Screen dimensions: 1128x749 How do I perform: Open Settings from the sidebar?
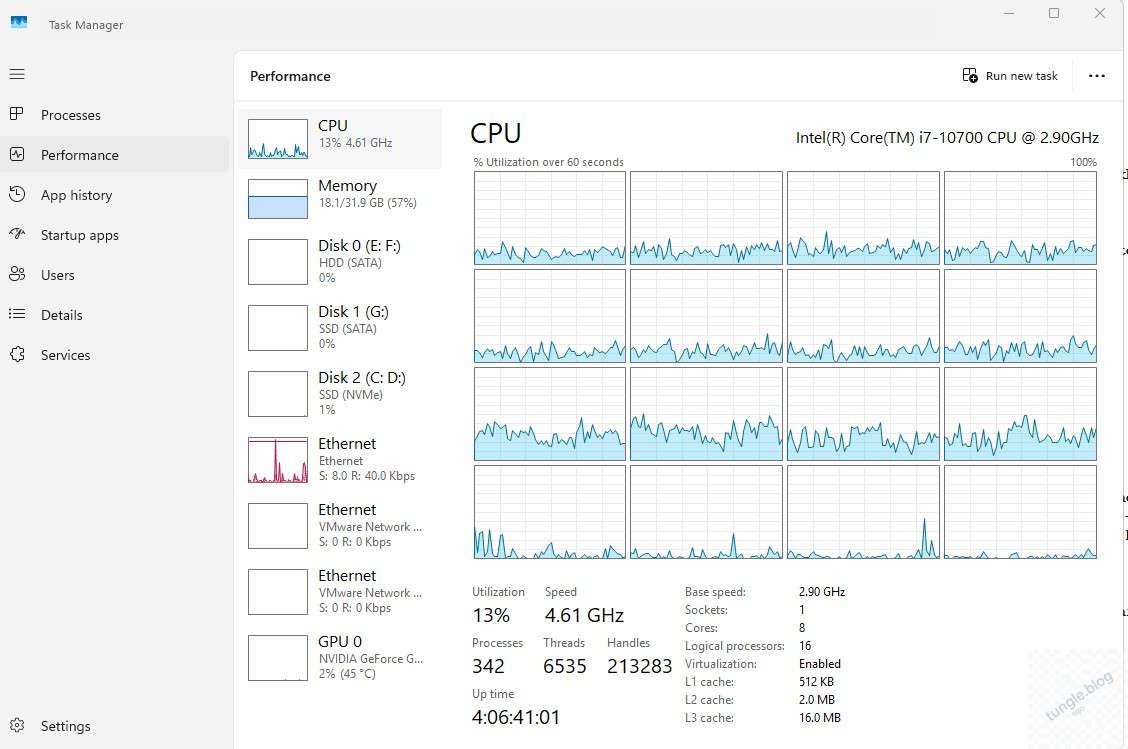tap(65, 726)
